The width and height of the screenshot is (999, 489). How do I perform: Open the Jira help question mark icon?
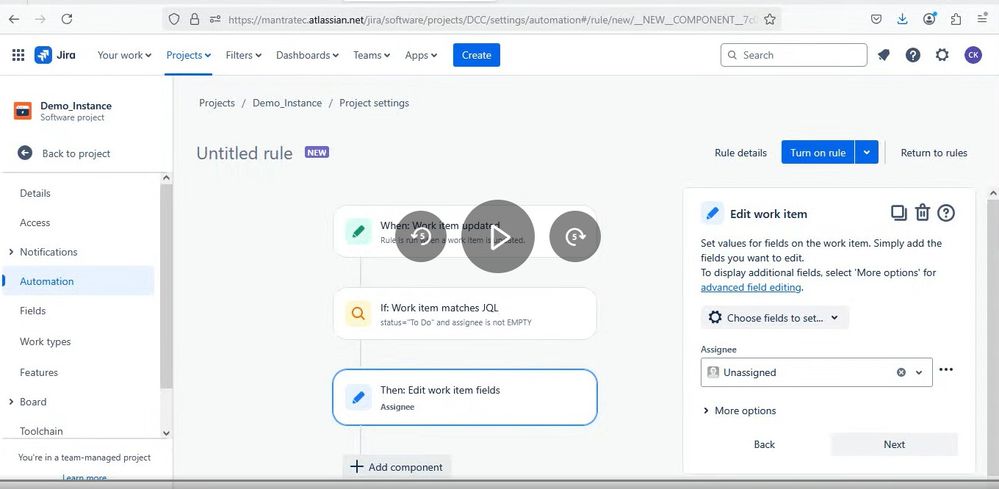point(913,55)
